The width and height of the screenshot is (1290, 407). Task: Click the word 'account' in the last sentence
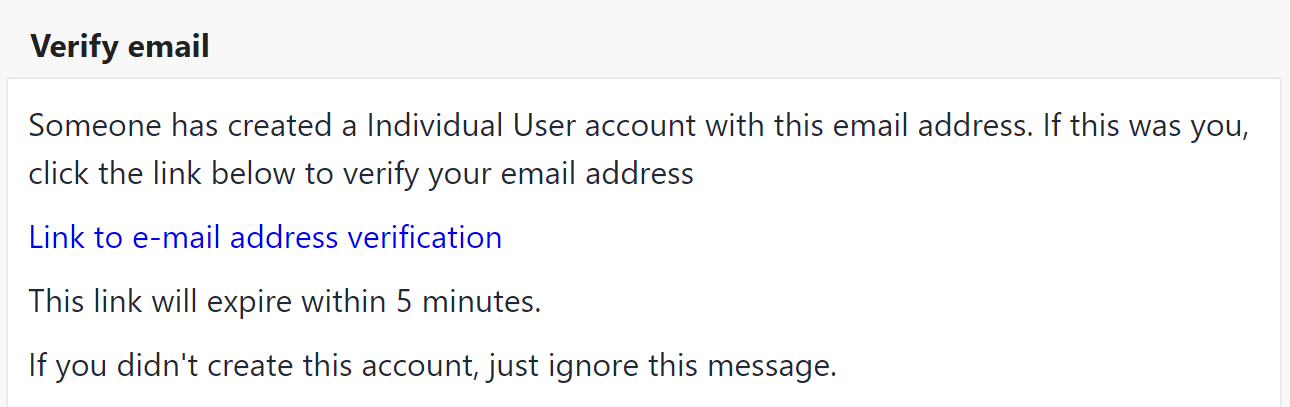pyautogui.click(x=423, y=365)
